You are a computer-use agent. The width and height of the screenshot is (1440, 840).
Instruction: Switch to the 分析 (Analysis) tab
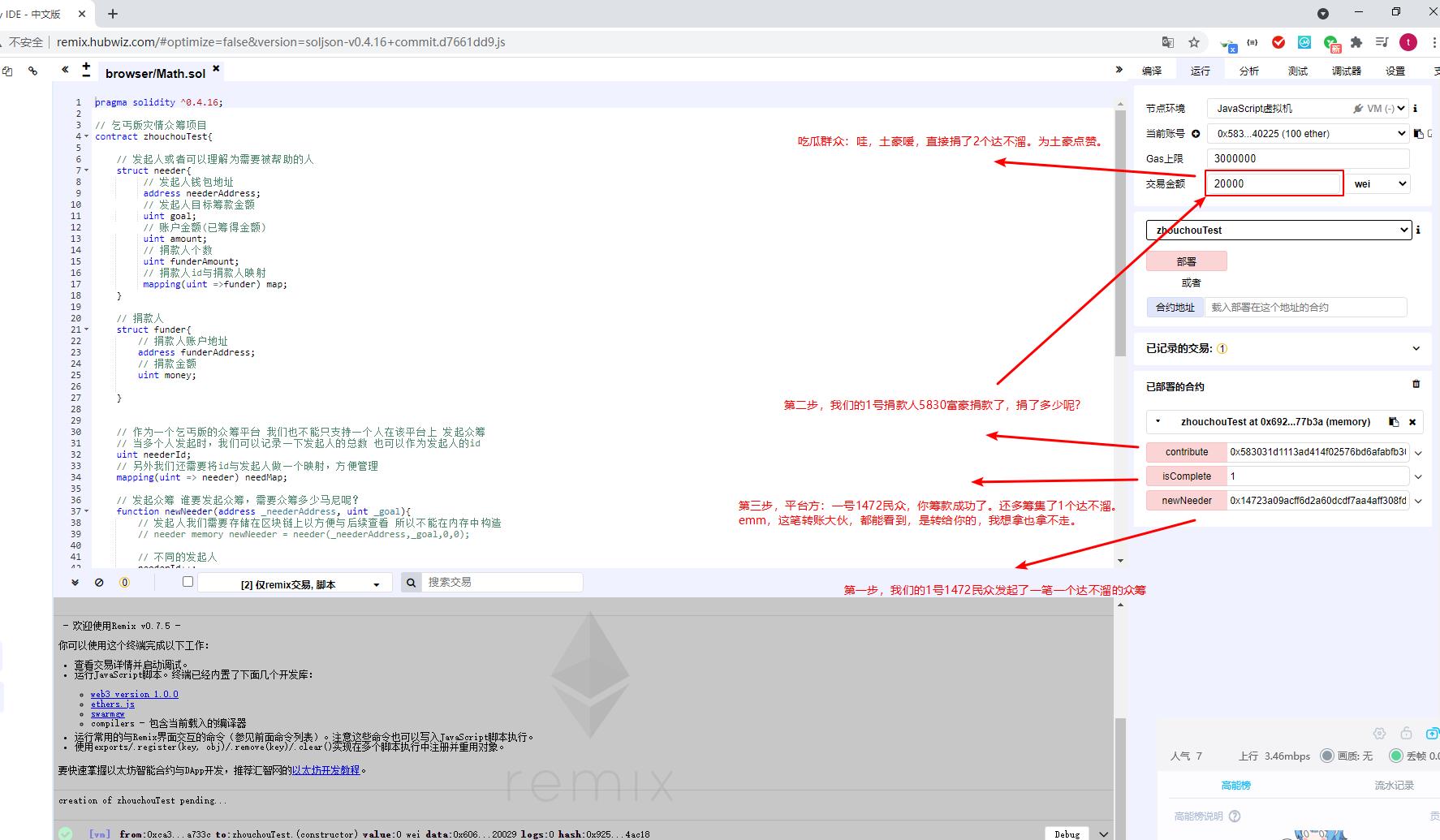1249,71
